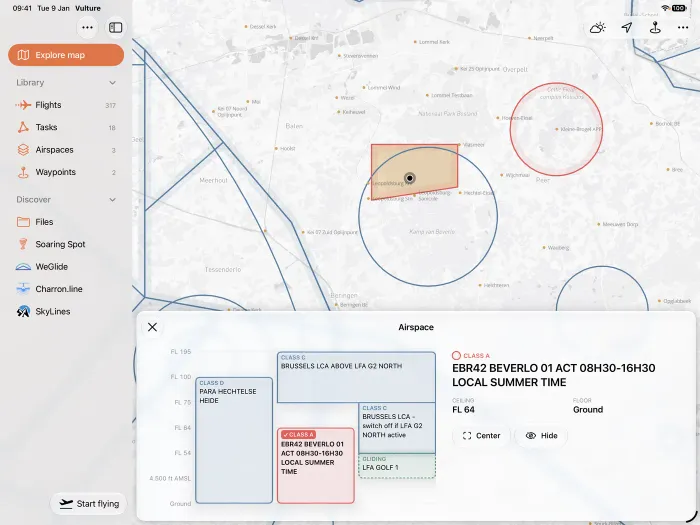Click the Flights airplane icon
The height and width of the screenshot is (525, 700).
click(23, 105)
